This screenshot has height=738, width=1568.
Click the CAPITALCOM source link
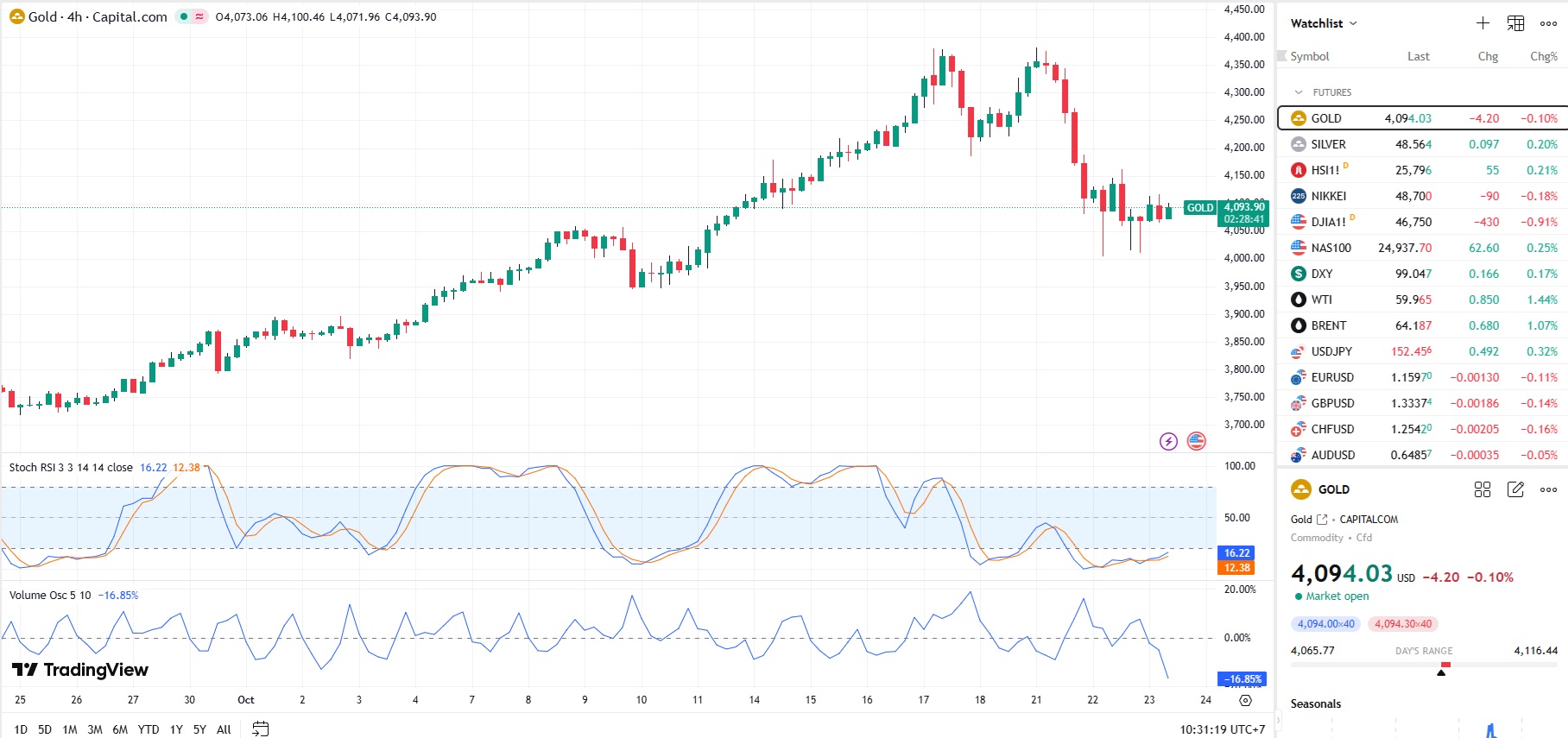1368,520
